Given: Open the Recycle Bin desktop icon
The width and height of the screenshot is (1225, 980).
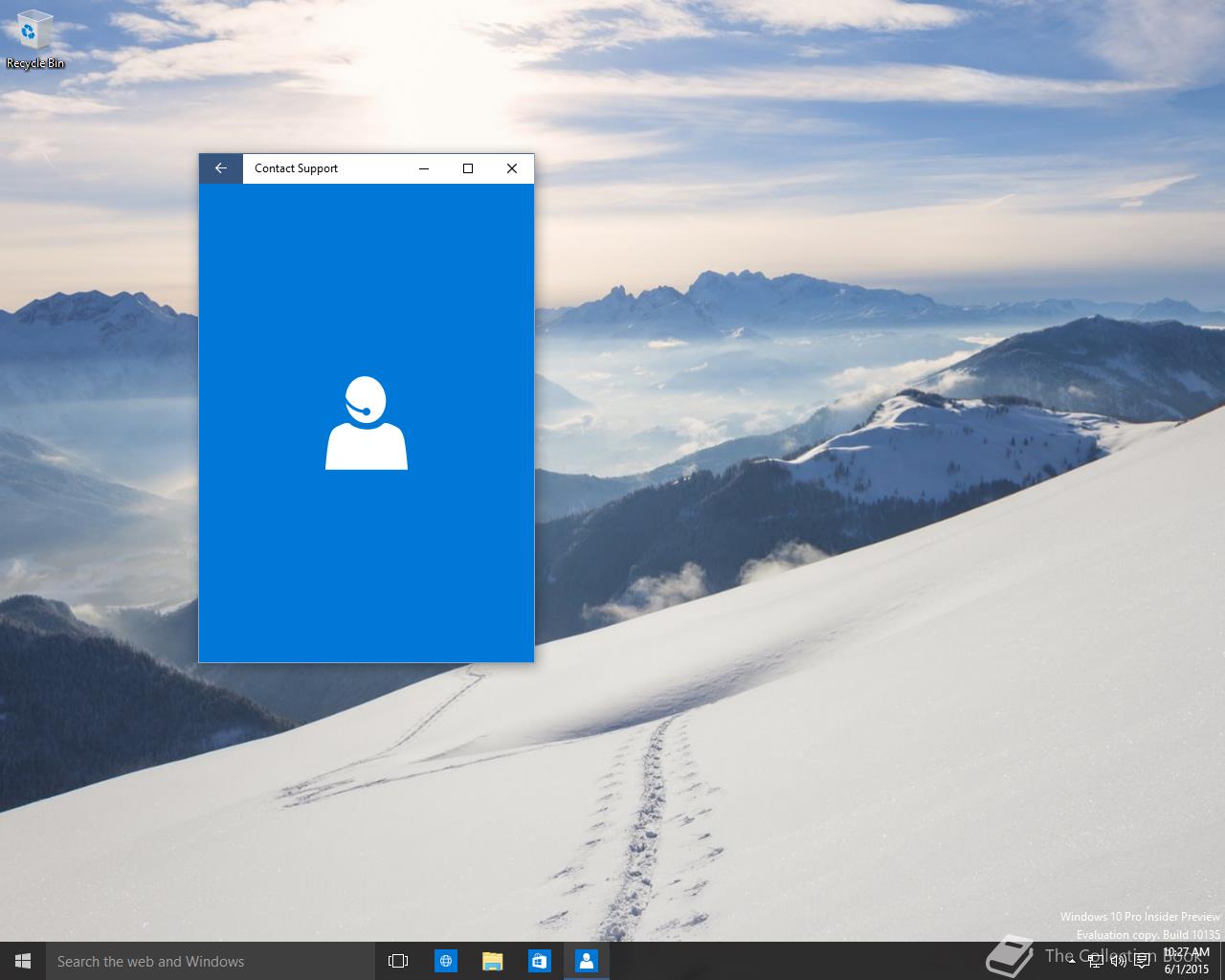Looking at the screenshot, I should pyautogui.click(x=34, y=39).
